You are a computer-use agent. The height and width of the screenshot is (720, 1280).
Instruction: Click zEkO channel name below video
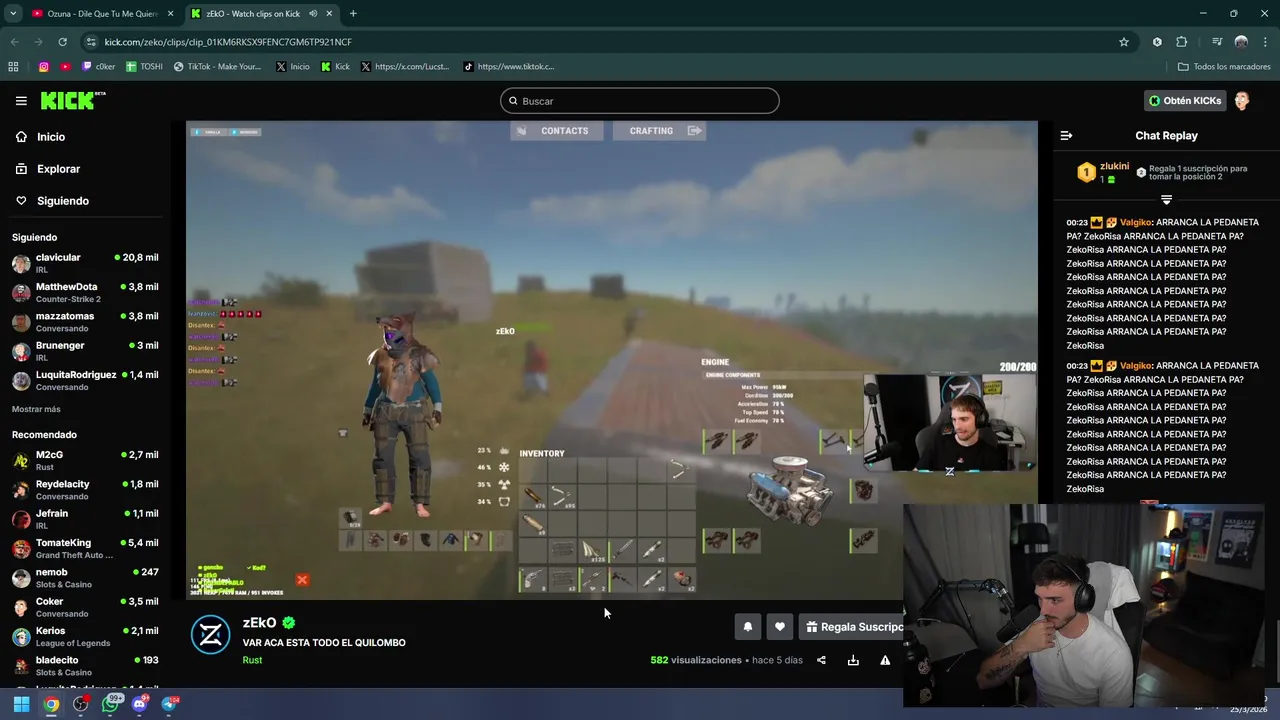259,622
